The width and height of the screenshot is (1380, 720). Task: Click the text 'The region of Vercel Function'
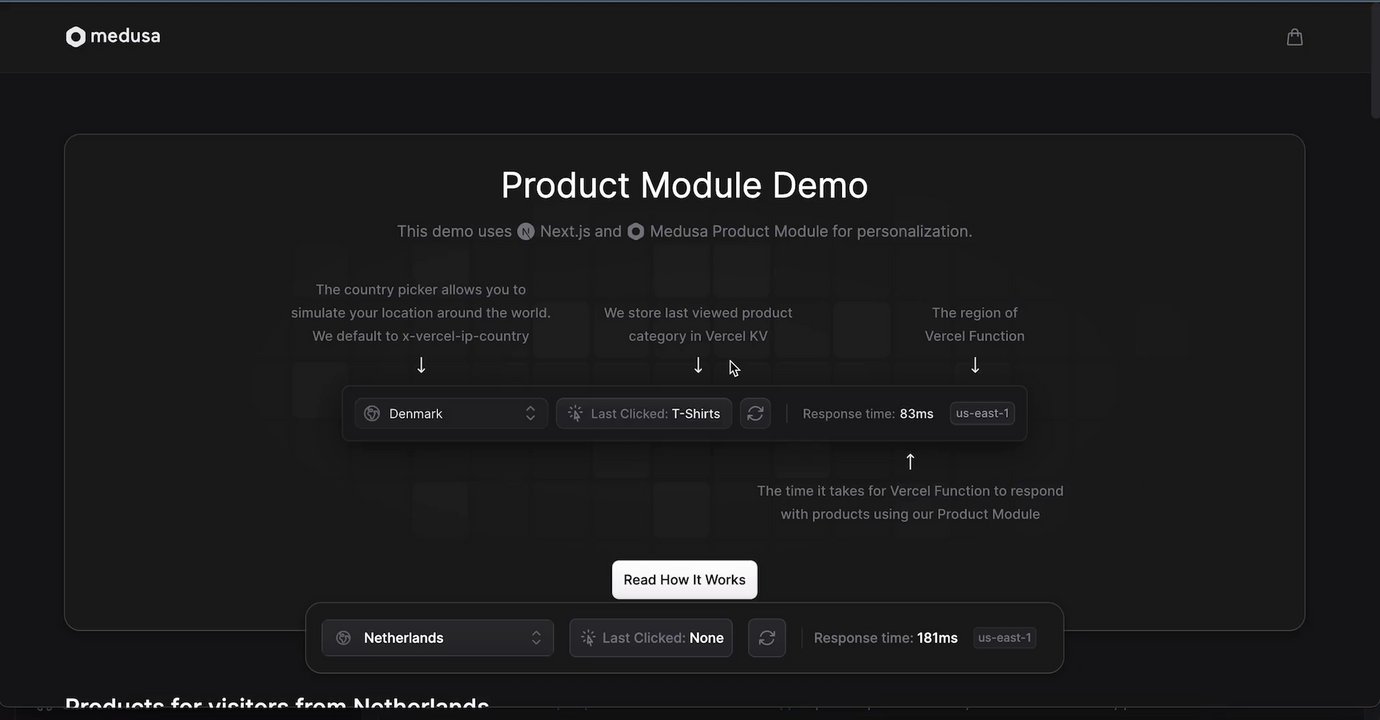pyautogui.click(x=975, y=325)
